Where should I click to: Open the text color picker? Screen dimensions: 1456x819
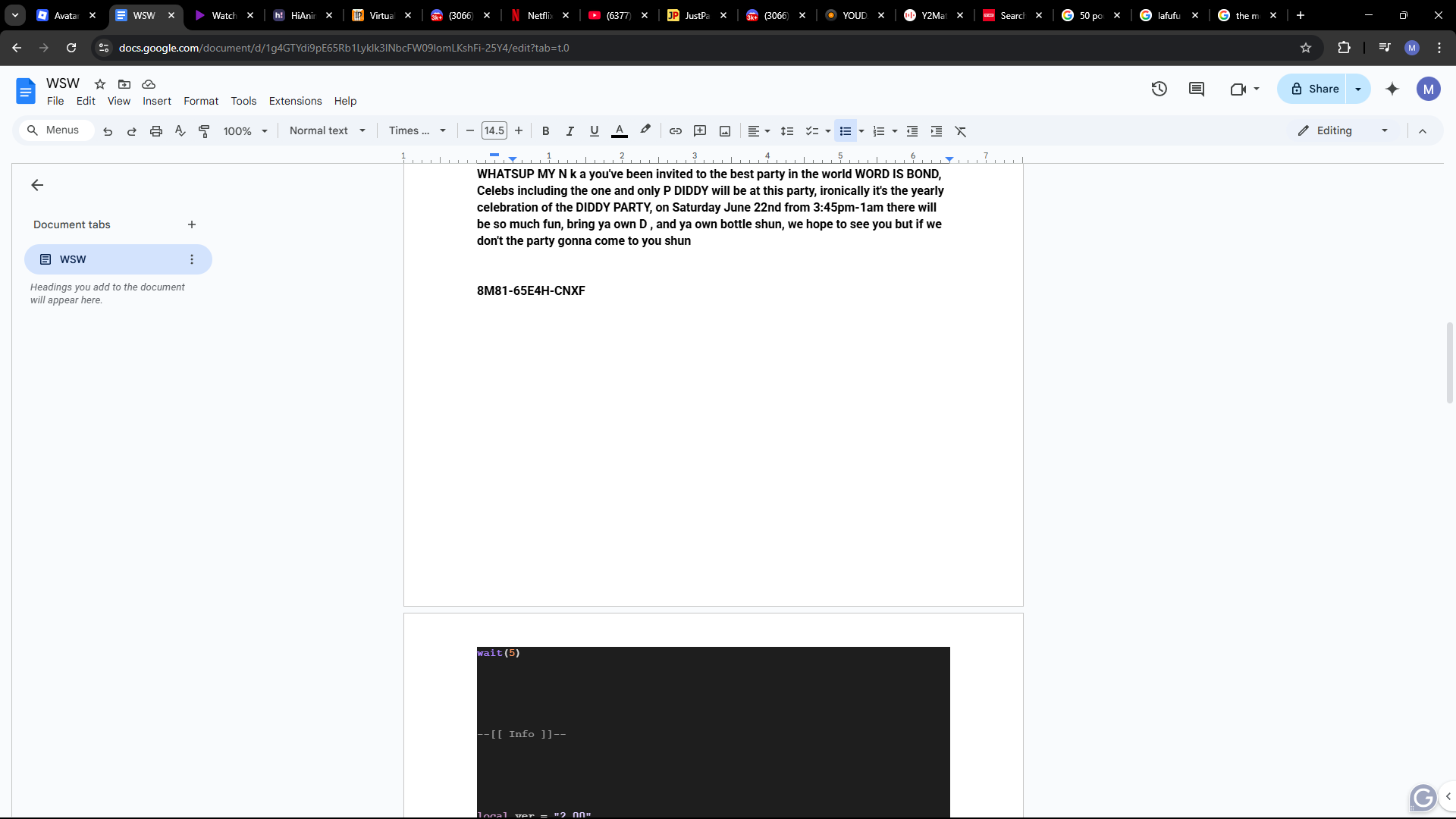620,131
